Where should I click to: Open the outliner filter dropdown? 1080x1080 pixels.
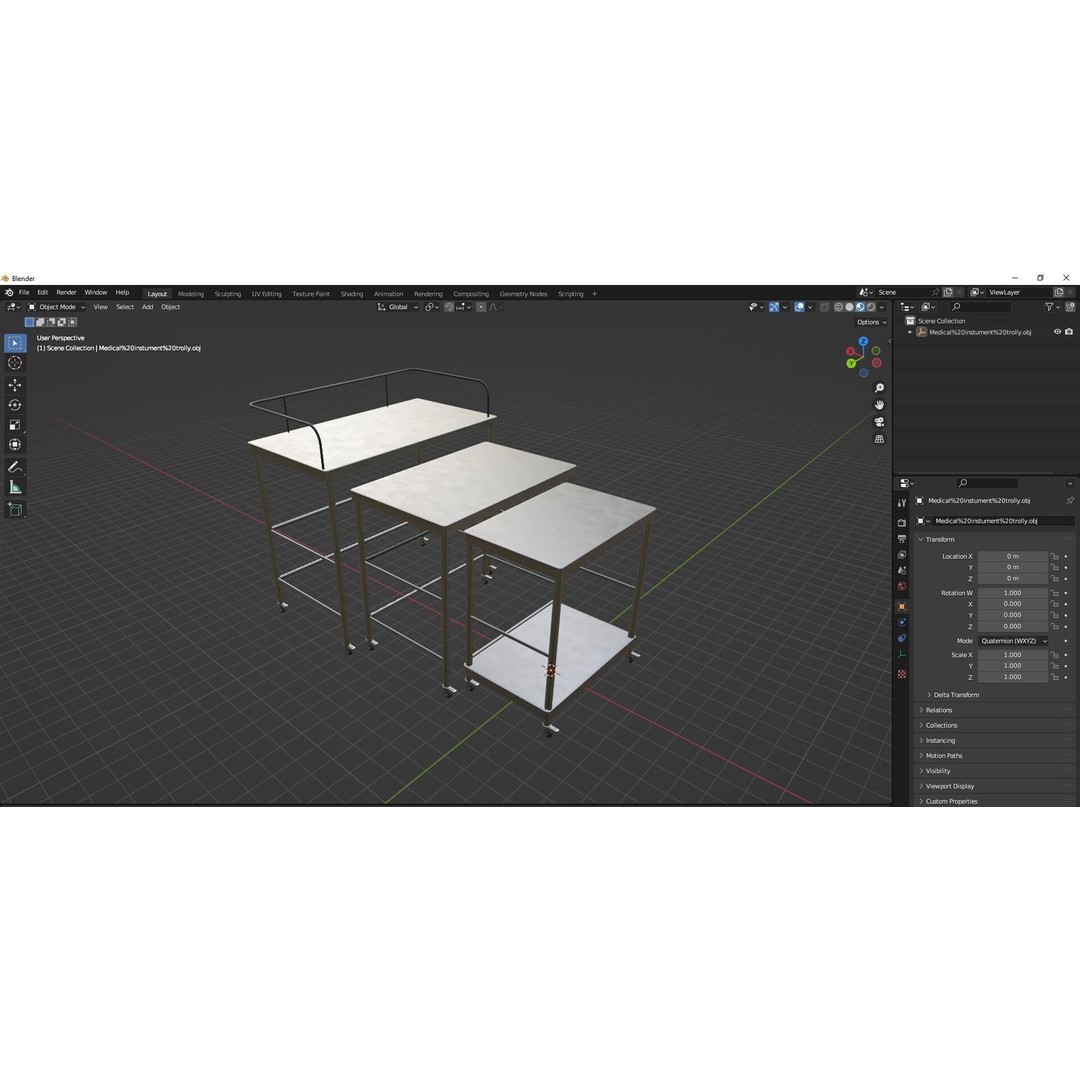(1052, 307)
